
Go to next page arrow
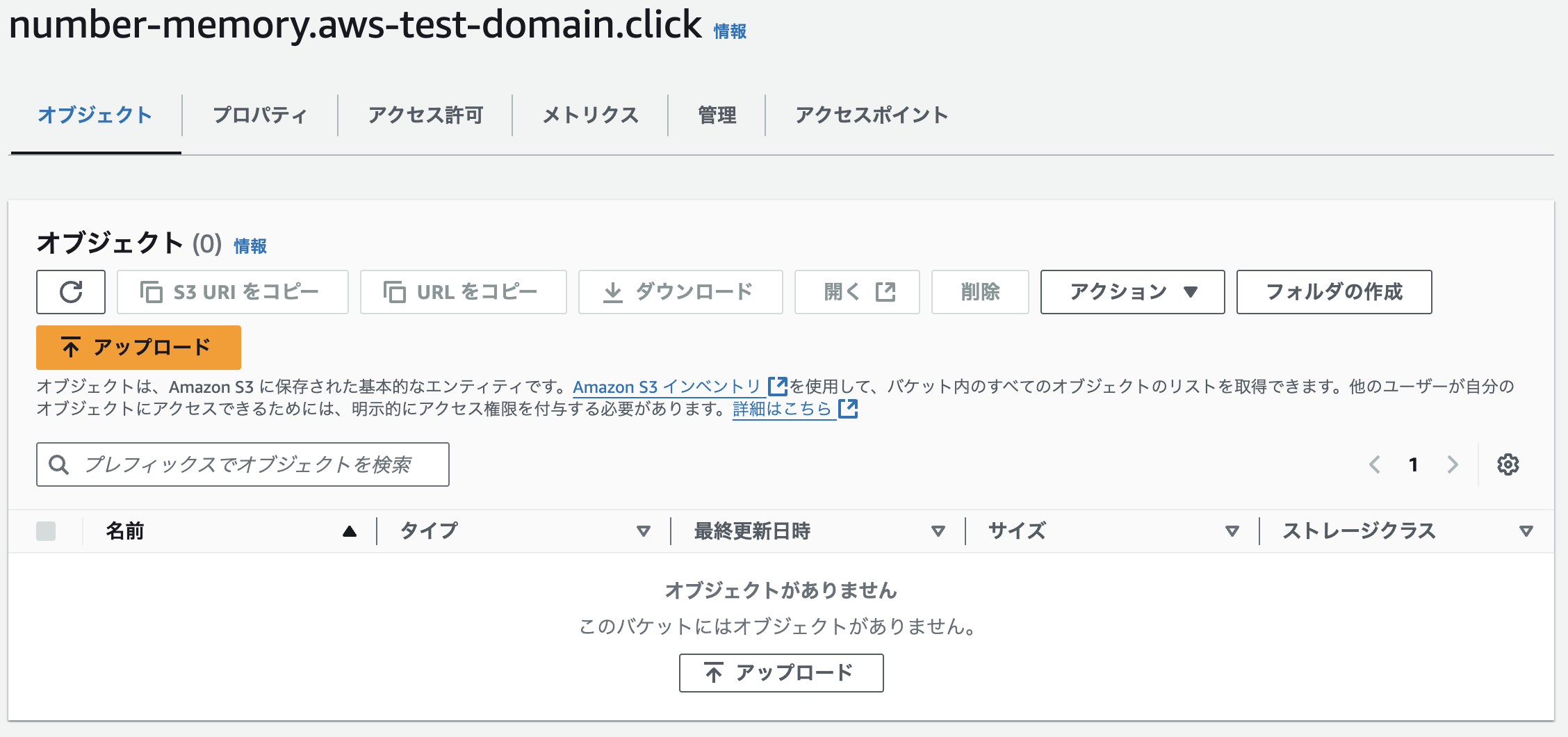[x=1453, y=464]
